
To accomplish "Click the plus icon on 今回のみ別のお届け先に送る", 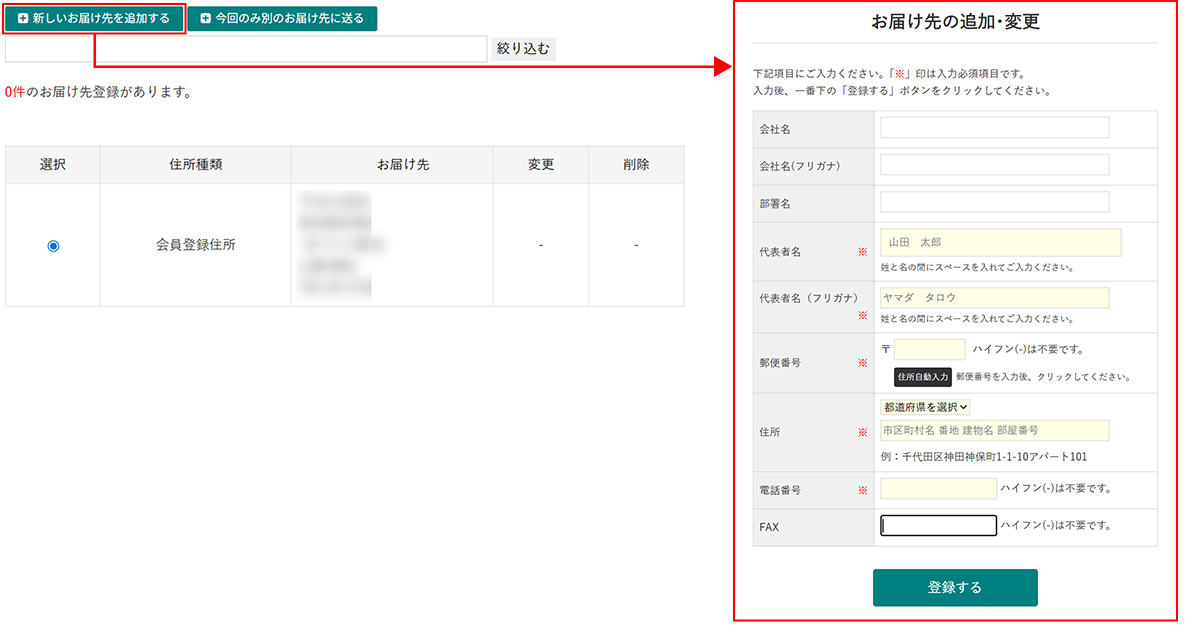I will click(206, 19).
